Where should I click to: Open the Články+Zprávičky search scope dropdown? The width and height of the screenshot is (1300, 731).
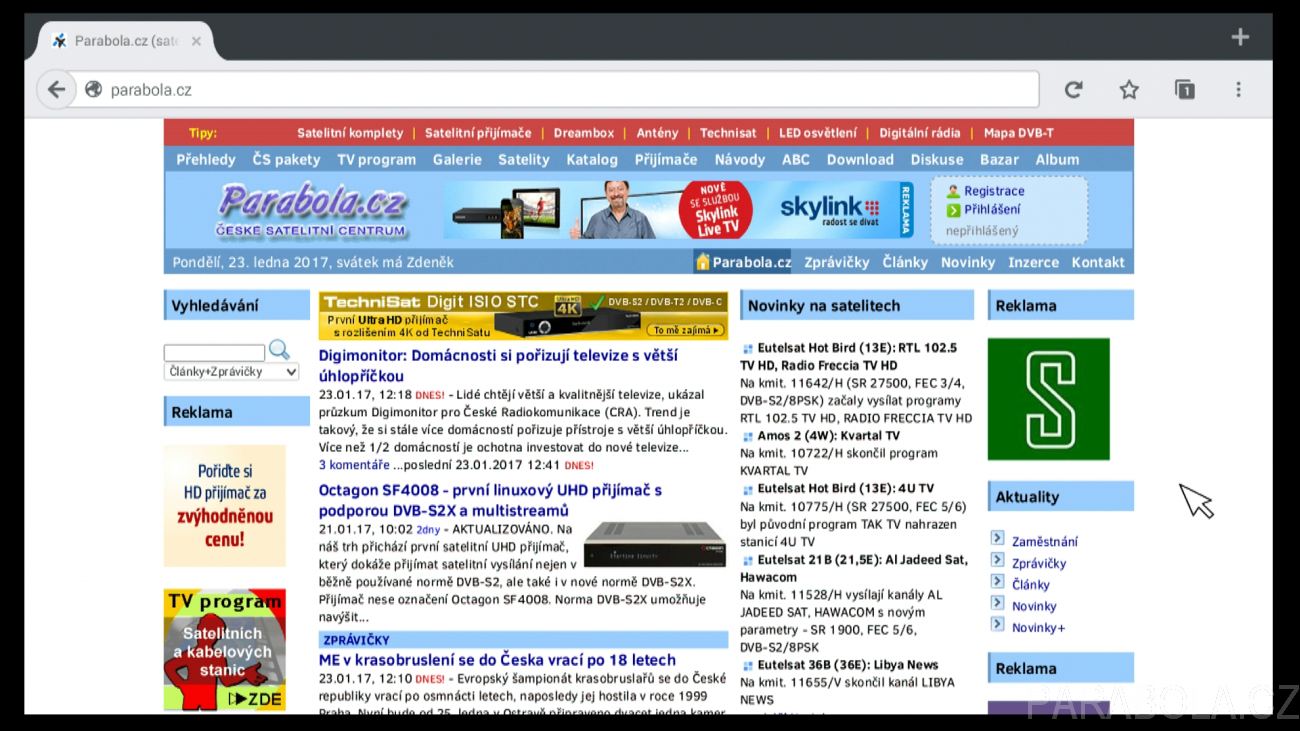(232, 371)
